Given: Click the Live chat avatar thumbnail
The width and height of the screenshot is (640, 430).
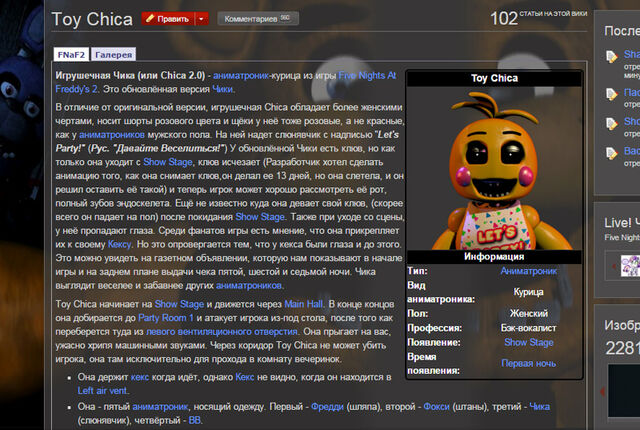Looking at the screenshot, I should 630,266.
